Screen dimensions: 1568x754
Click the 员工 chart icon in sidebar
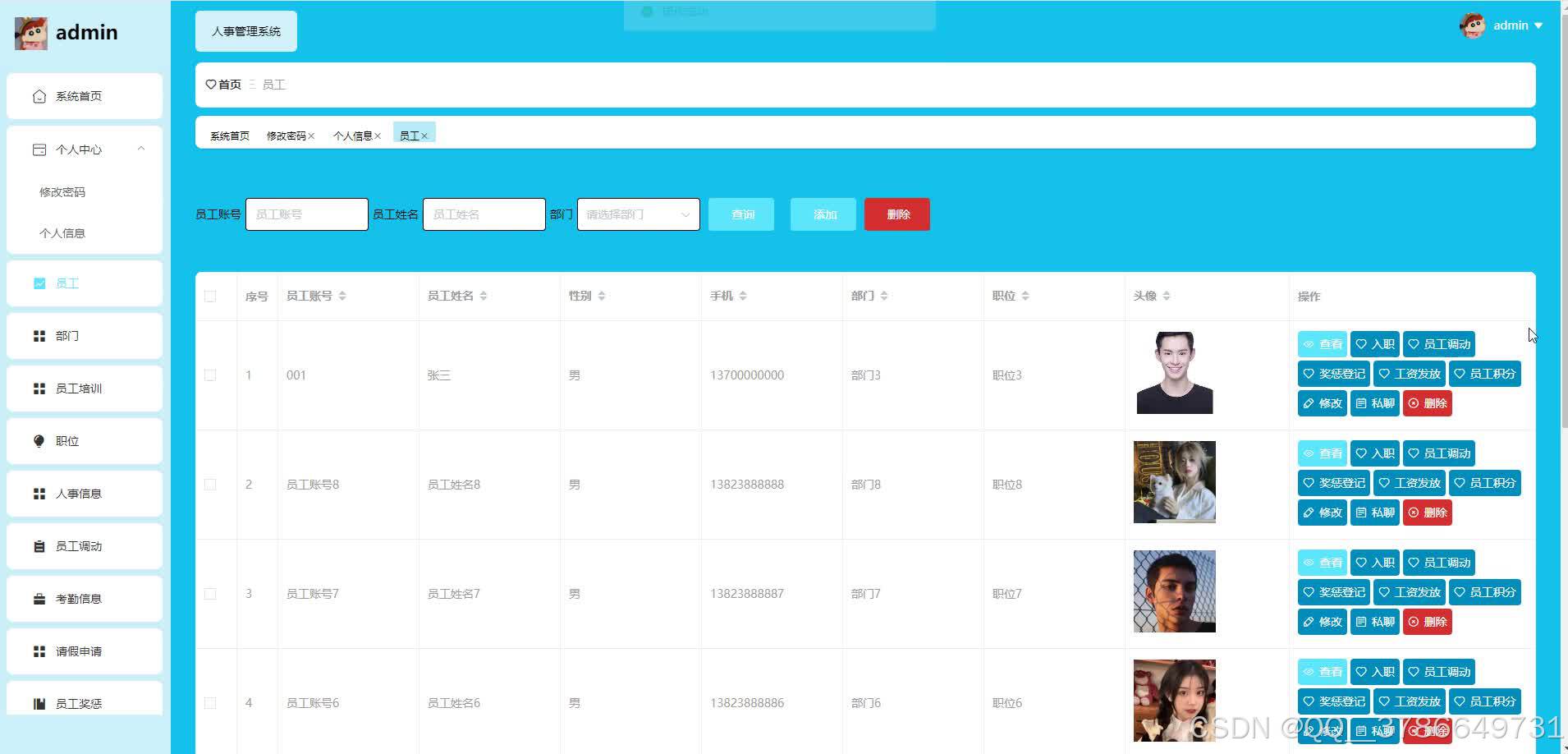click(x=39, y=283)
